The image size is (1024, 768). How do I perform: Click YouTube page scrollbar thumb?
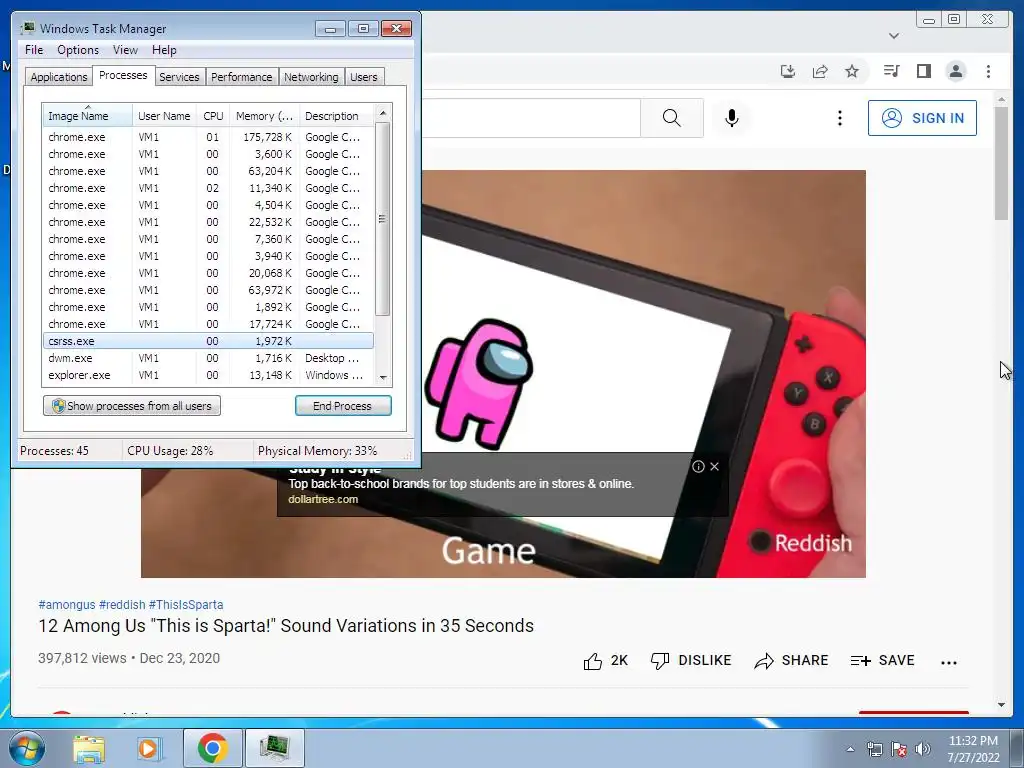1001,163
